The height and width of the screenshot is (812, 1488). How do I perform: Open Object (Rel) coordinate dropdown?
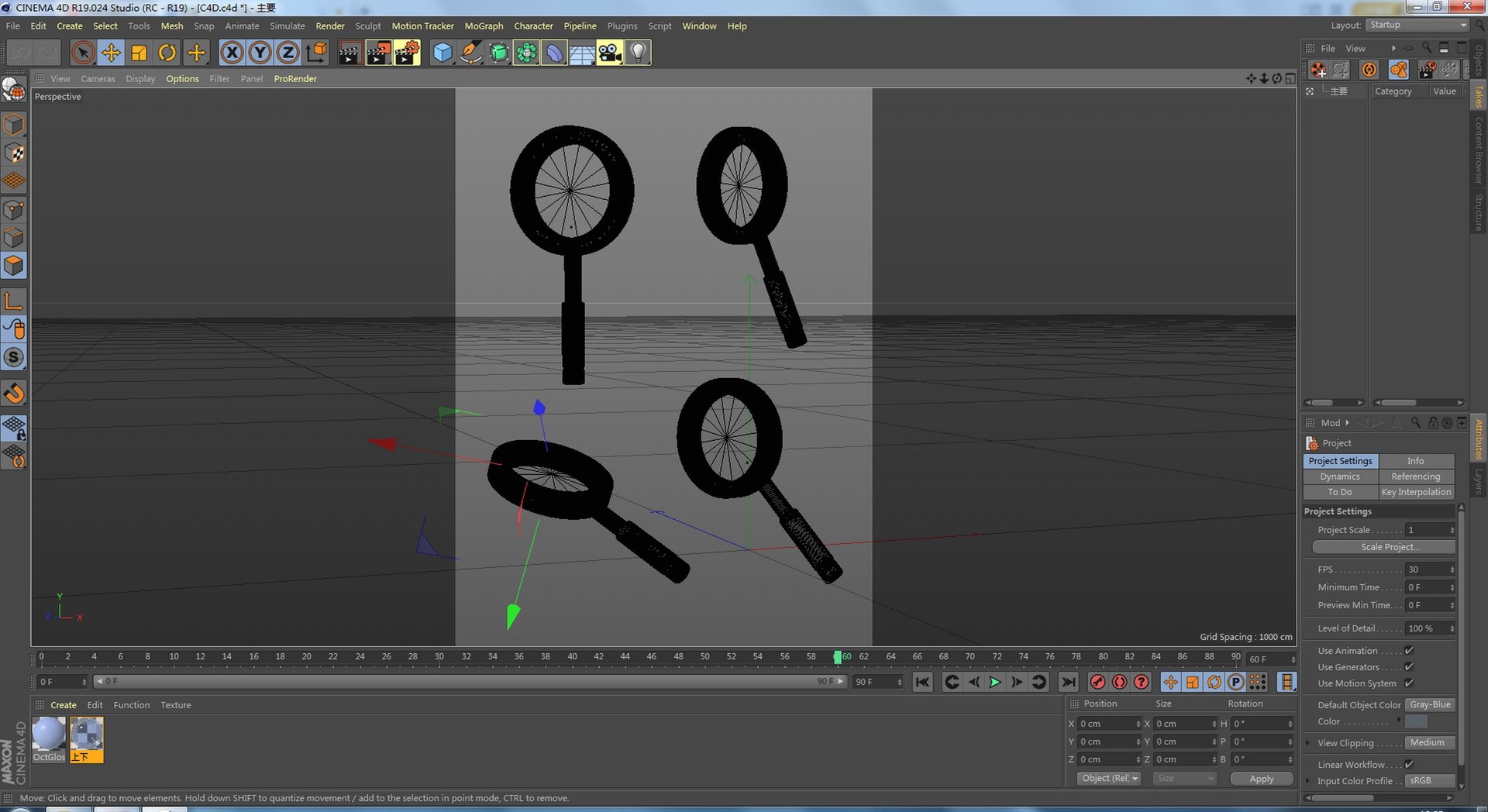coord(1109,779)
